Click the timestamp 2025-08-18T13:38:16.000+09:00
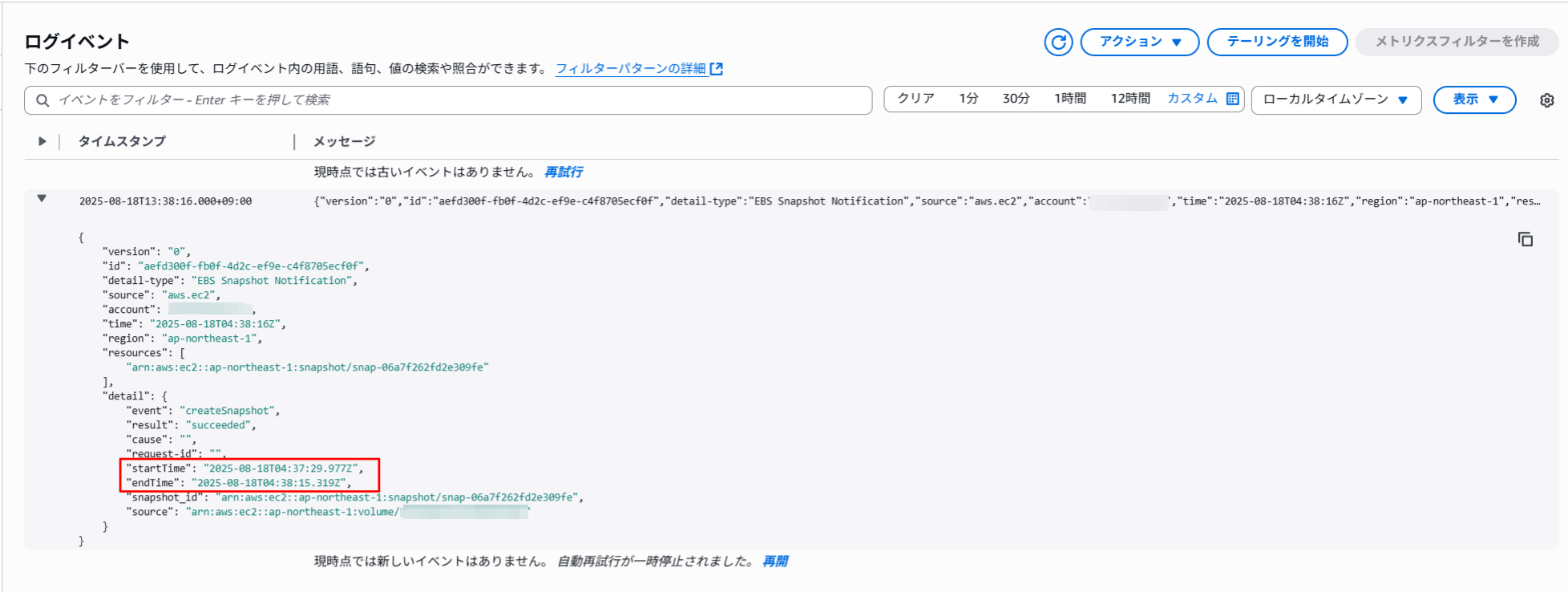The image size is (1568, 592). click(x=165, y=201)
